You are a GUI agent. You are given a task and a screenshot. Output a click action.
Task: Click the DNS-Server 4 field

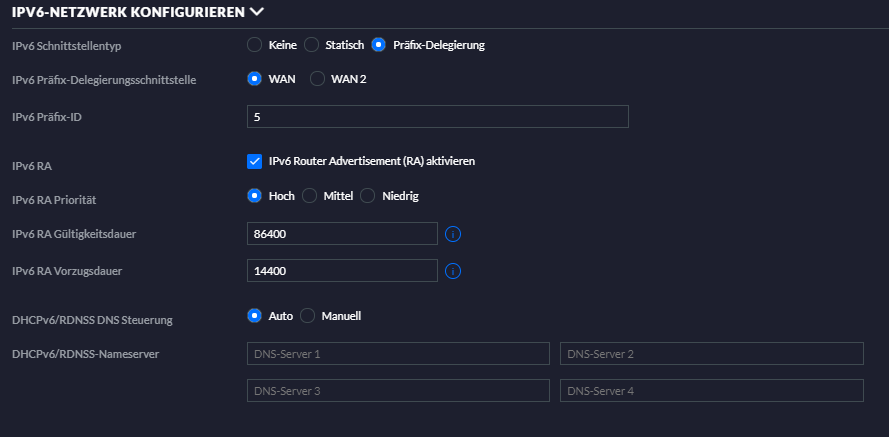711,391
